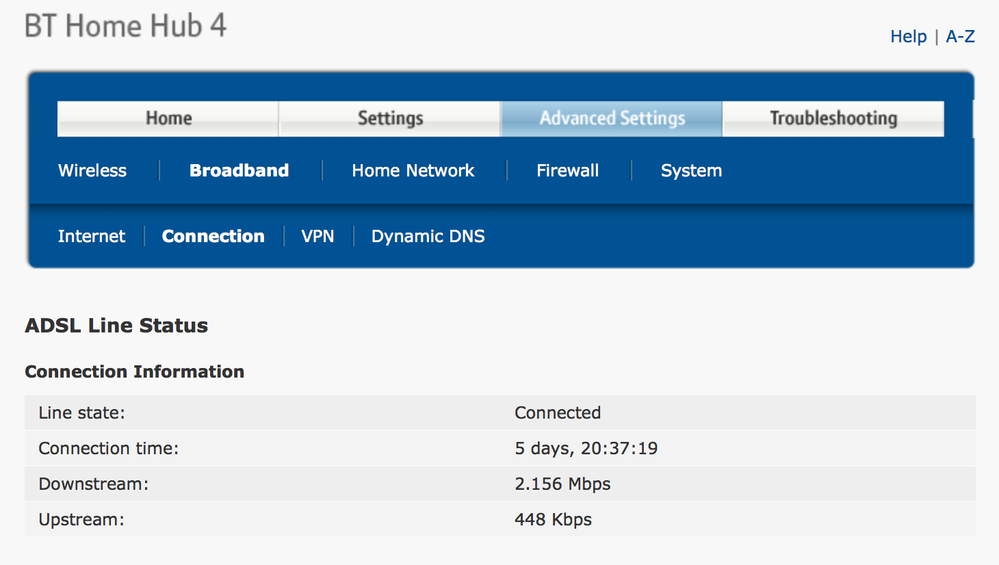Click the Connection Information heading
Image resolution: width=999 pixels, height=565 pixels.
(134, 371)
